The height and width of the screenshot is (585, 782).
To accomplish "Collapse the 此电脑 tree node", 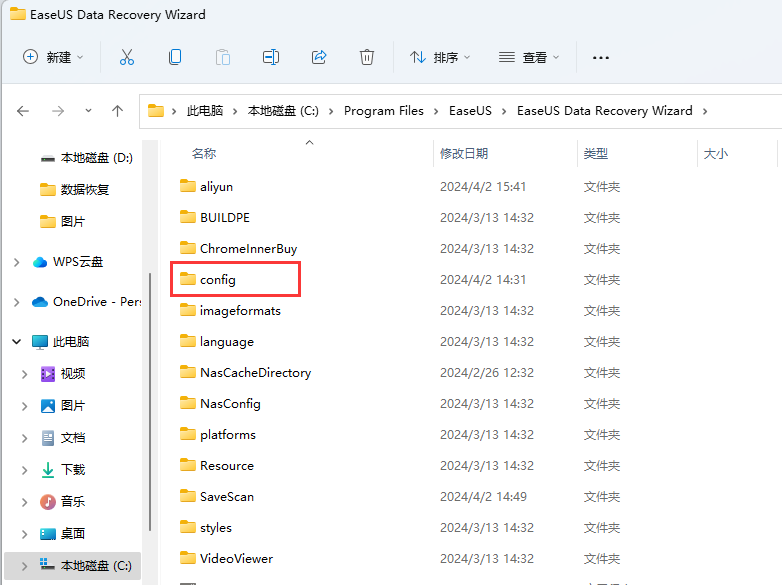I will click(x=16, y=342).
